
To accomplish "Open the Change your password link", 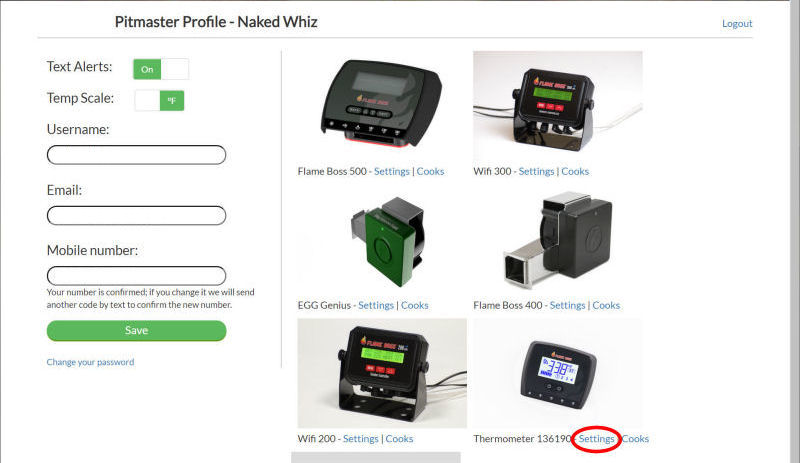I will pyautogui.click(x=90, y=362).
